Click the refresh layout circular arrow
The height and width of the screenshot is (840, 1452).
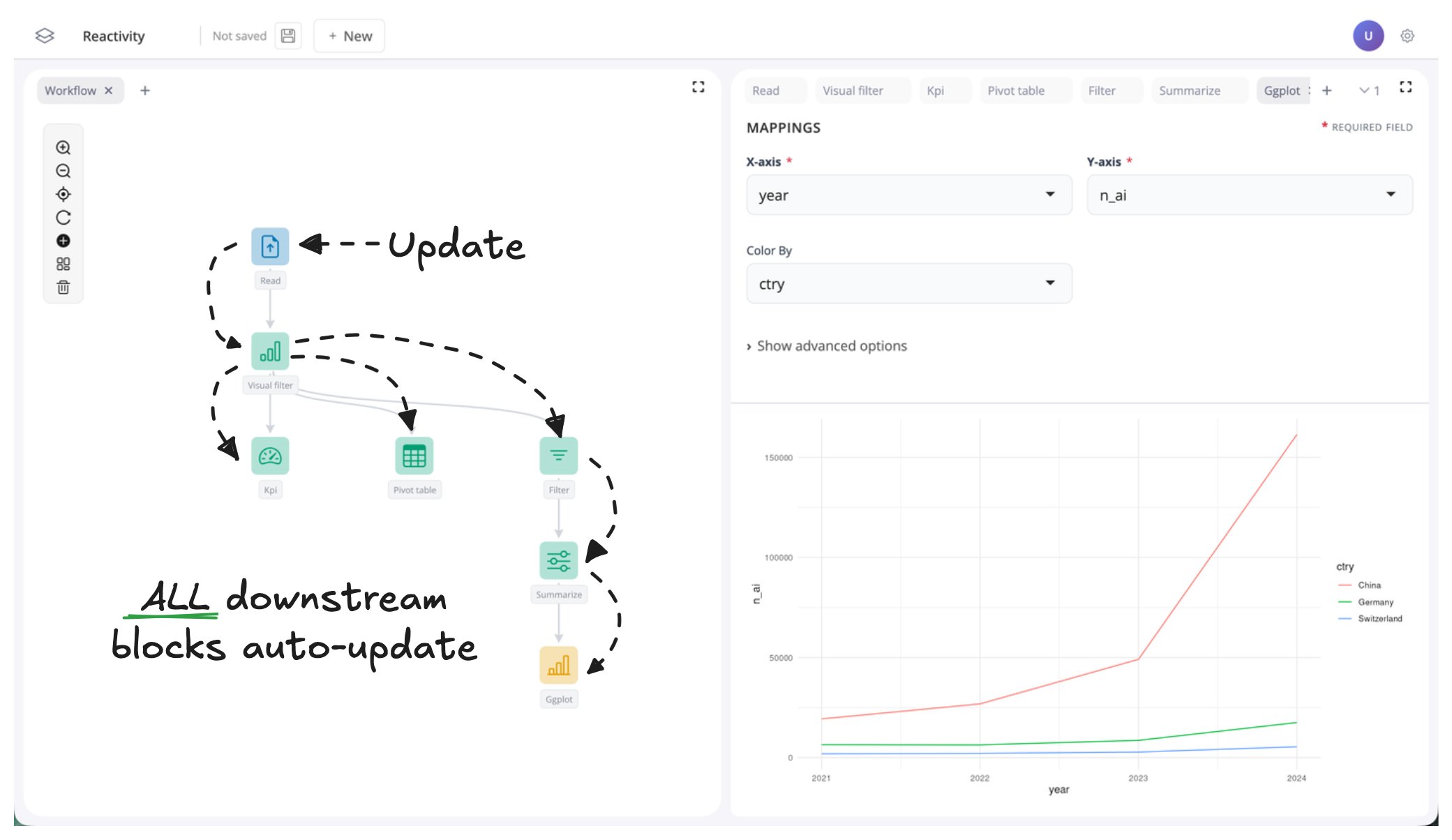click(63, 218)
